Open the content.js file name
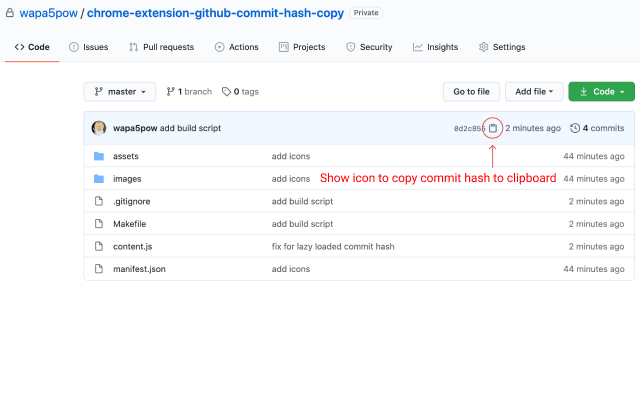Viewport: 640px width, 400px height. tap(133, 247)
